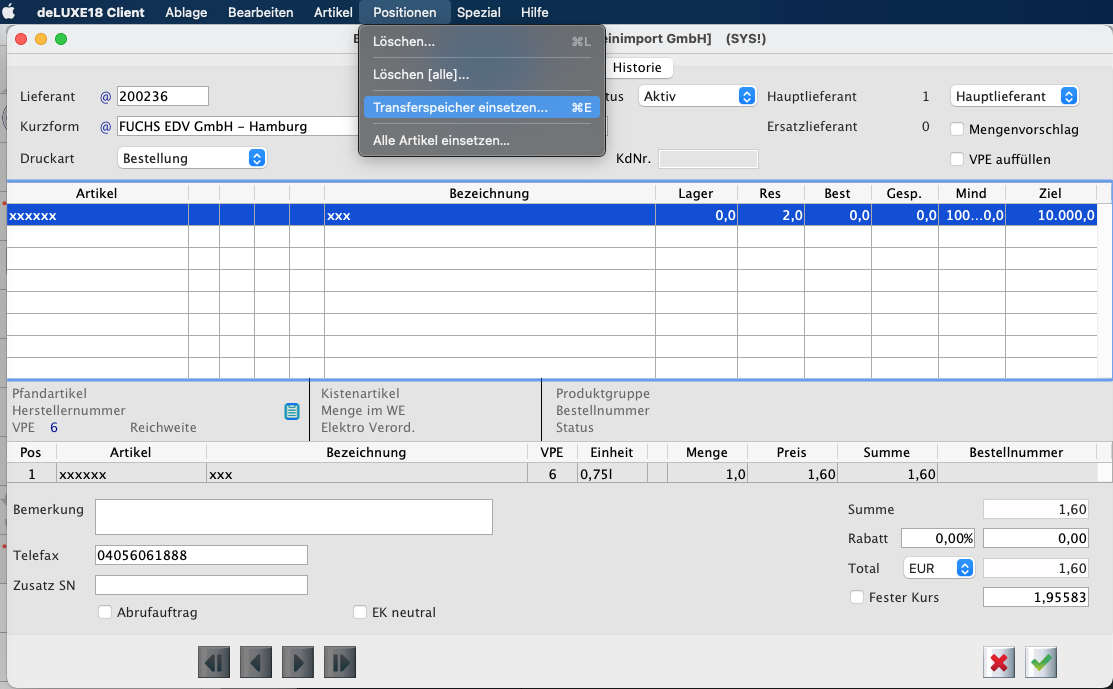Viewport: 1113px width, 689px height.
Task: Open the EUR currency dropdown
Action: 938,568
